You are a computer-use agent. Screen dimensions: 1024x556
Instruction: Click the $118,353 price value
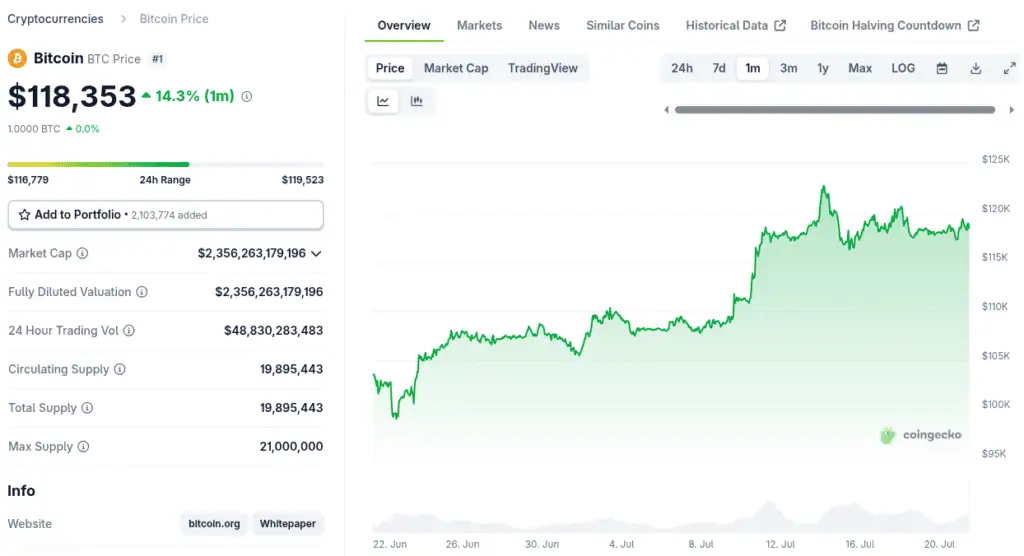point(72,96)
